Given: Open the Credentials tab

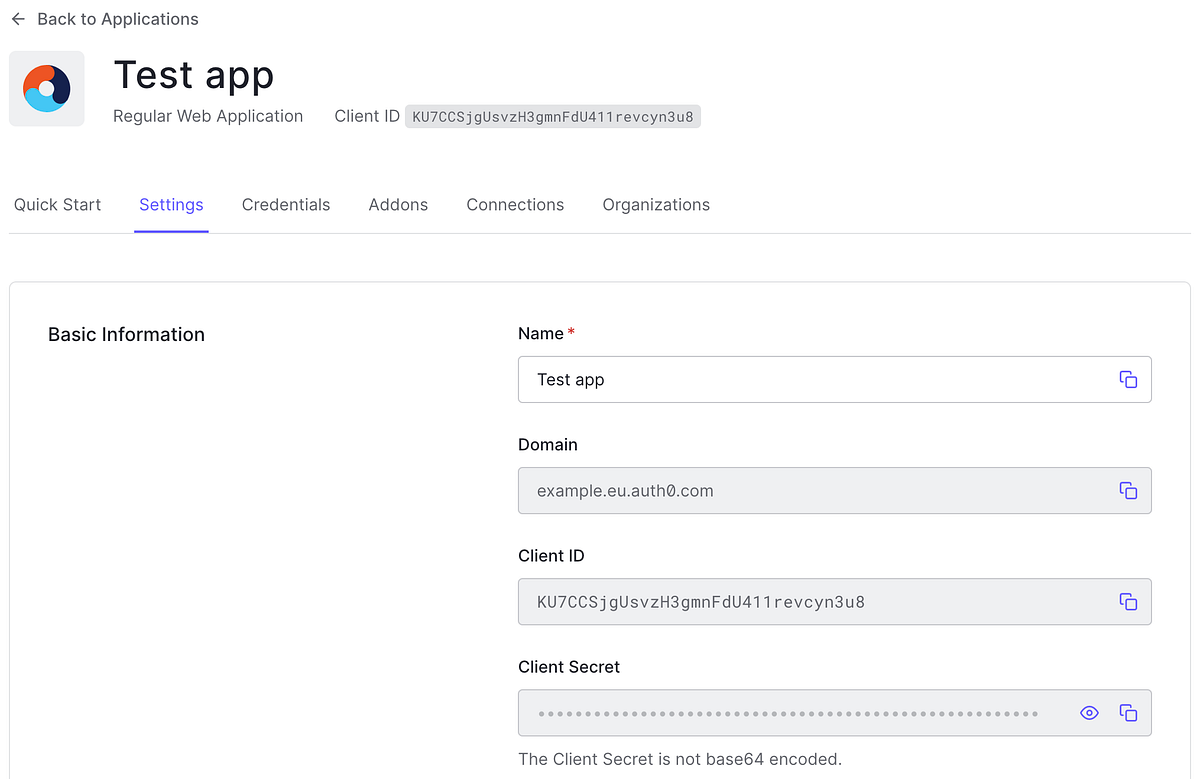Looking at the screenshot, I should [286, 204].
